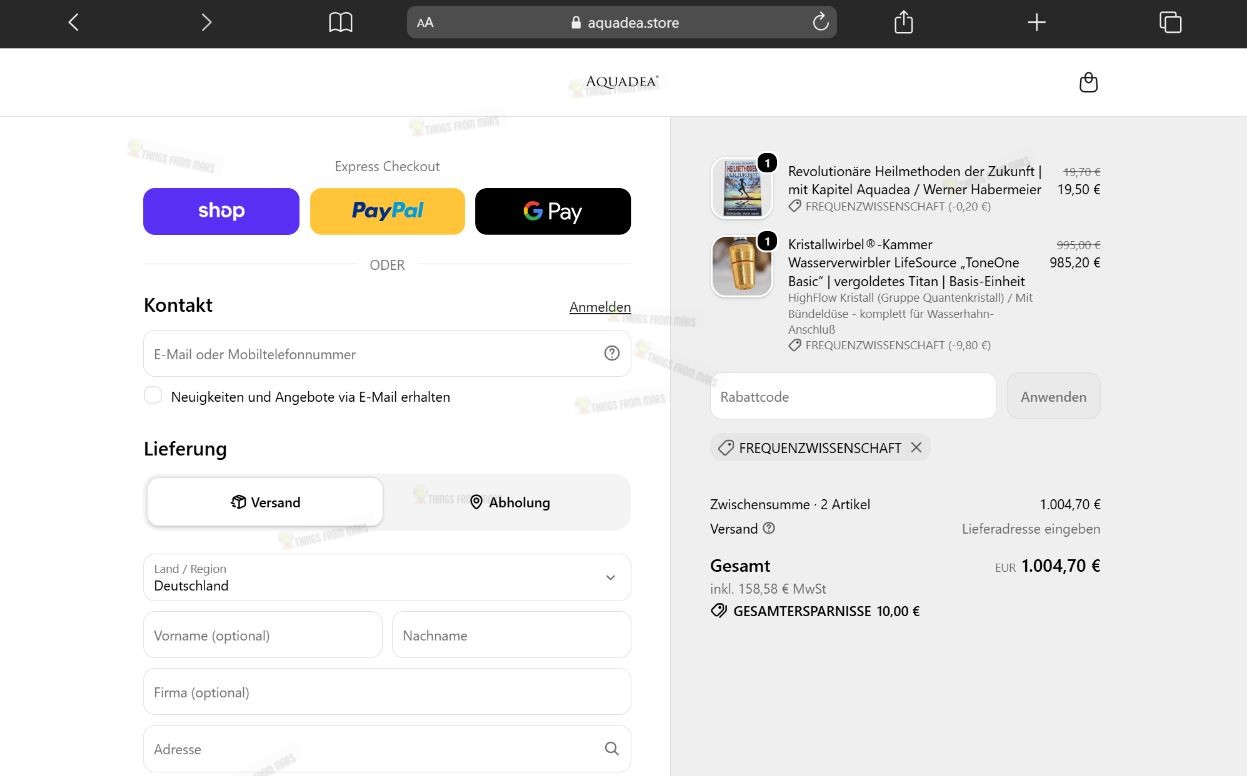
Task: Click the gold Kristallwirbel-Kammer product thumbnail
Action: [742, 266]
